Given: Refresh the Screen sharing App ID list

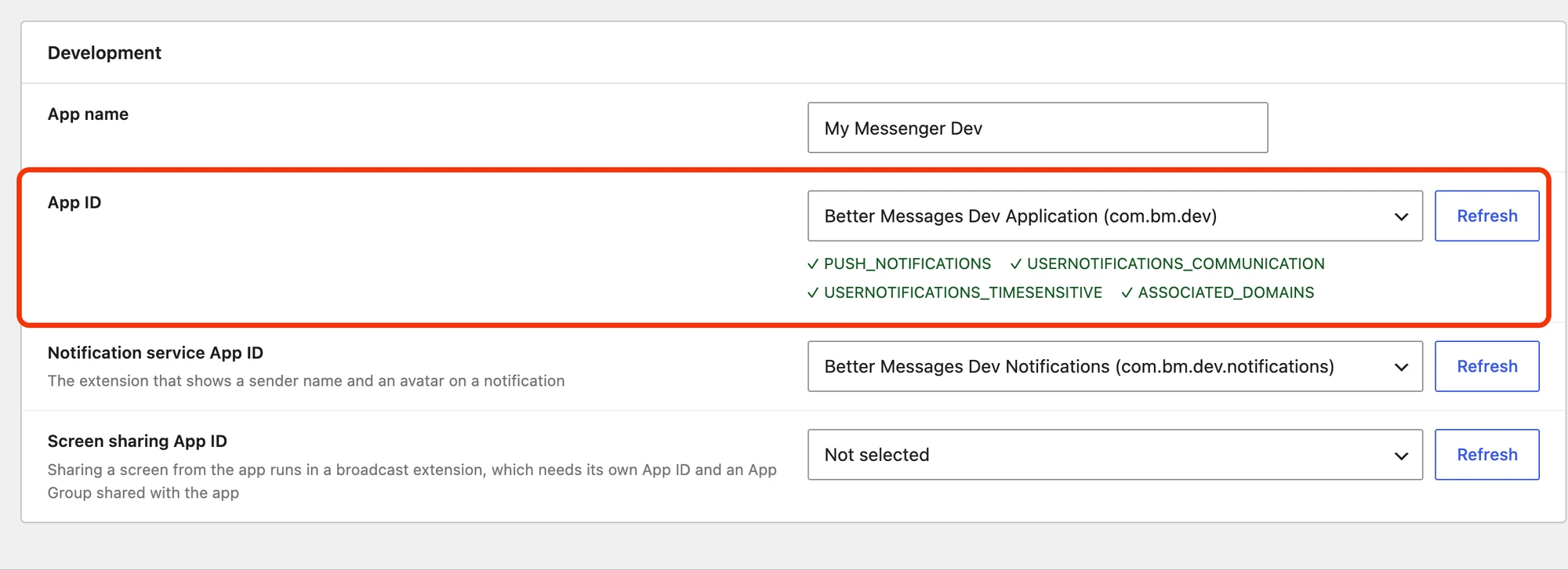Looking at the screenshot, I should coord(1487,455).
